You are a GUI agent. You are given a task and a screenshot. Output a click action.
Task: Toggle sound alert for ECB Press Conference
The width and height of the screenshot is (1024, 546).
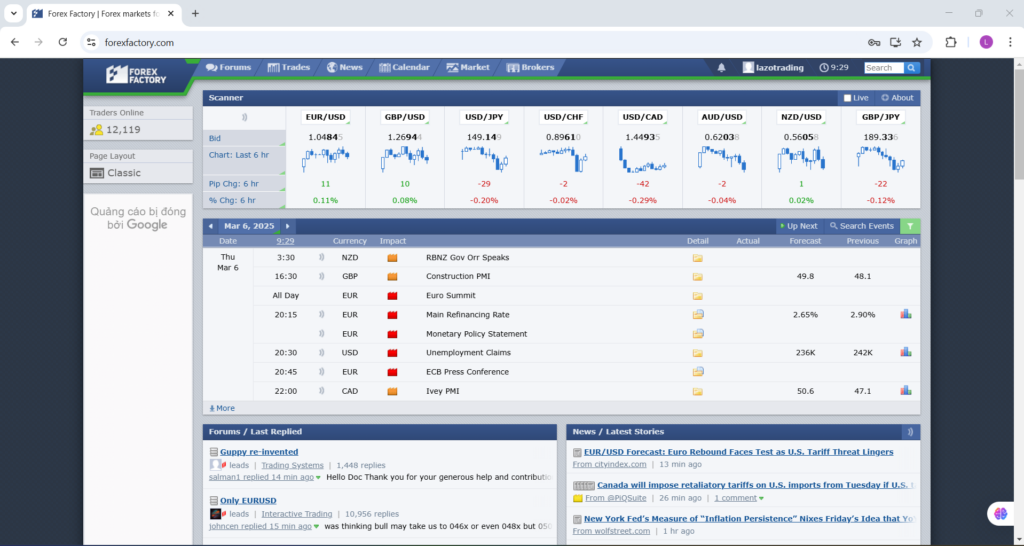point(321,372)
